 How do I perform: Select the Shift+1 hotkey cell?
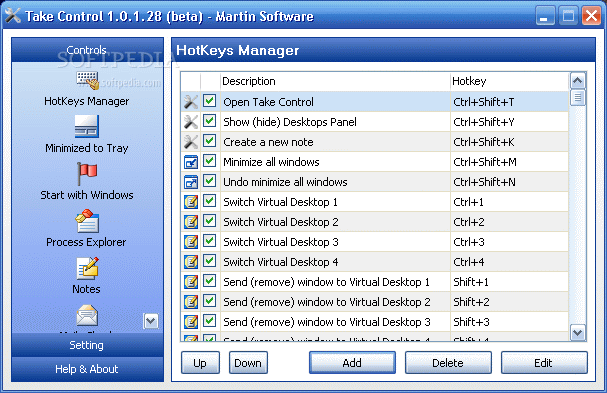point(509,282)
